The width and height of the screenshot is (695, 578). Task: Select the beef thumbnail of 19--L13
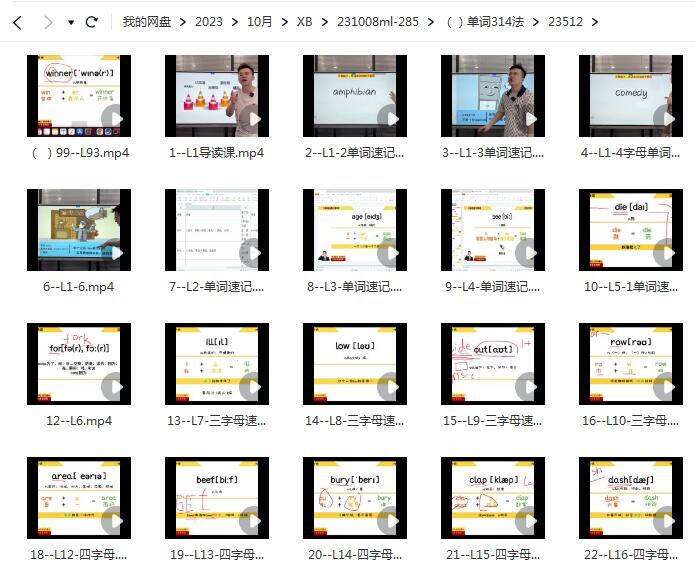[x=217, y=498]
